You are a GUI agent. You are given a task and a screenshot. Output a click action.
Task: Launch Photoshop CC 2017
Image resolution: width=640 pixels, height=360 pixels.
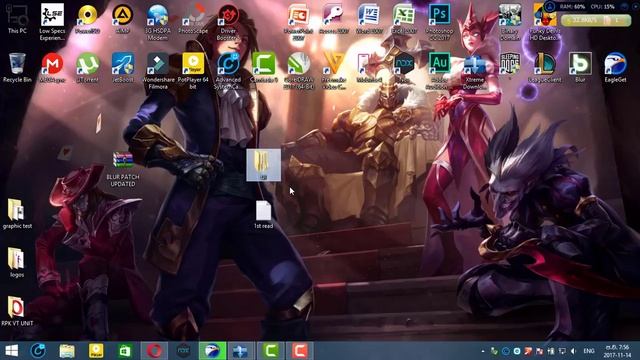(x=439, y=22)
